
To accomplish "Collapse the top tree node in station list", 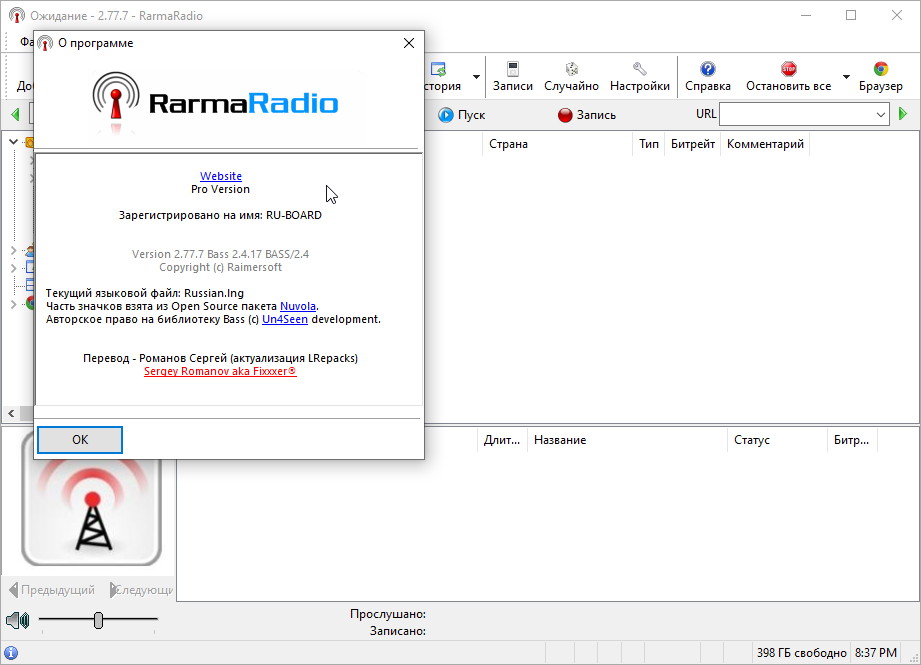I will 14,142.
